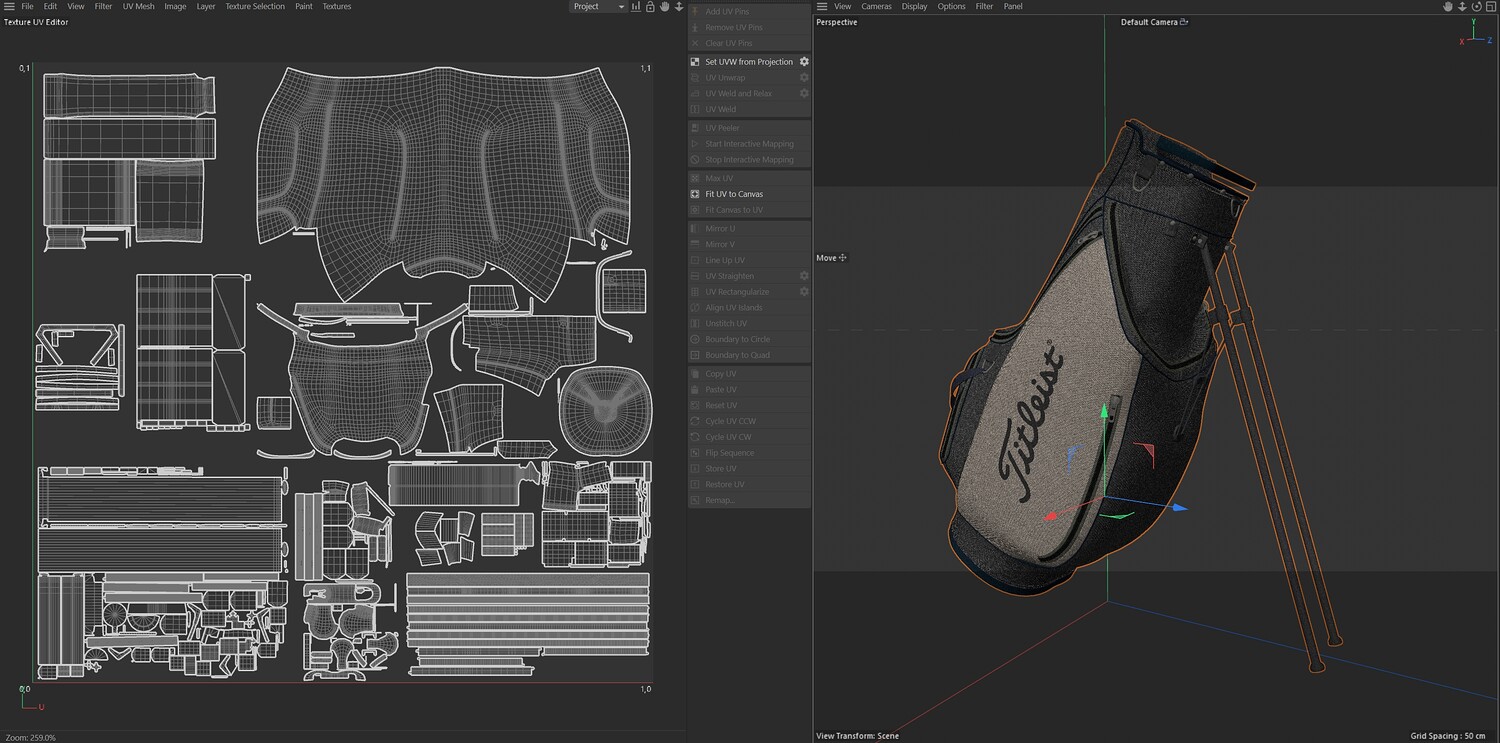1500x743 pixels.
Task: Click the Restore UV command
Action: (x=750, y=484)
